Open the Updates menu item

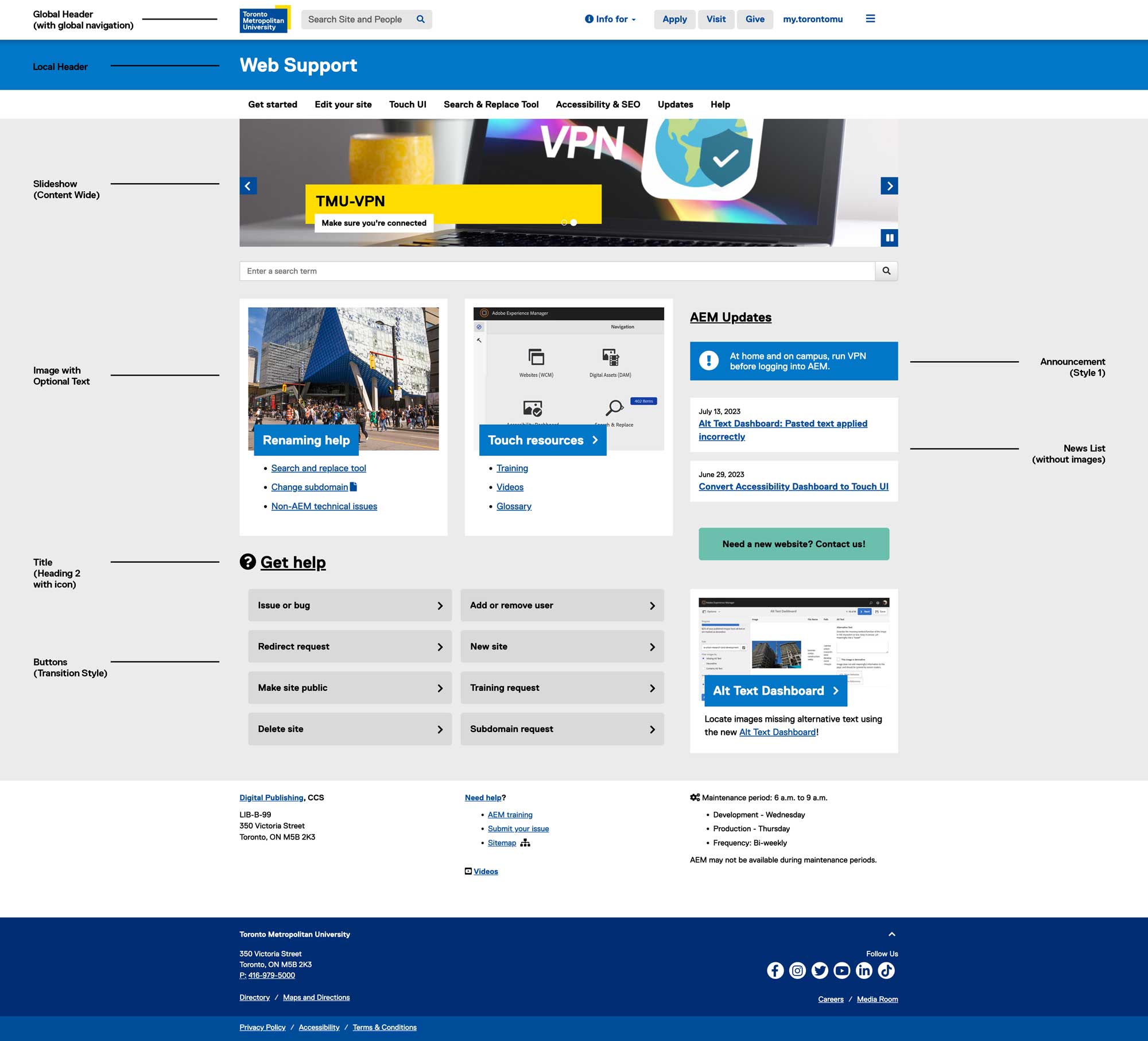click(676, 105)
